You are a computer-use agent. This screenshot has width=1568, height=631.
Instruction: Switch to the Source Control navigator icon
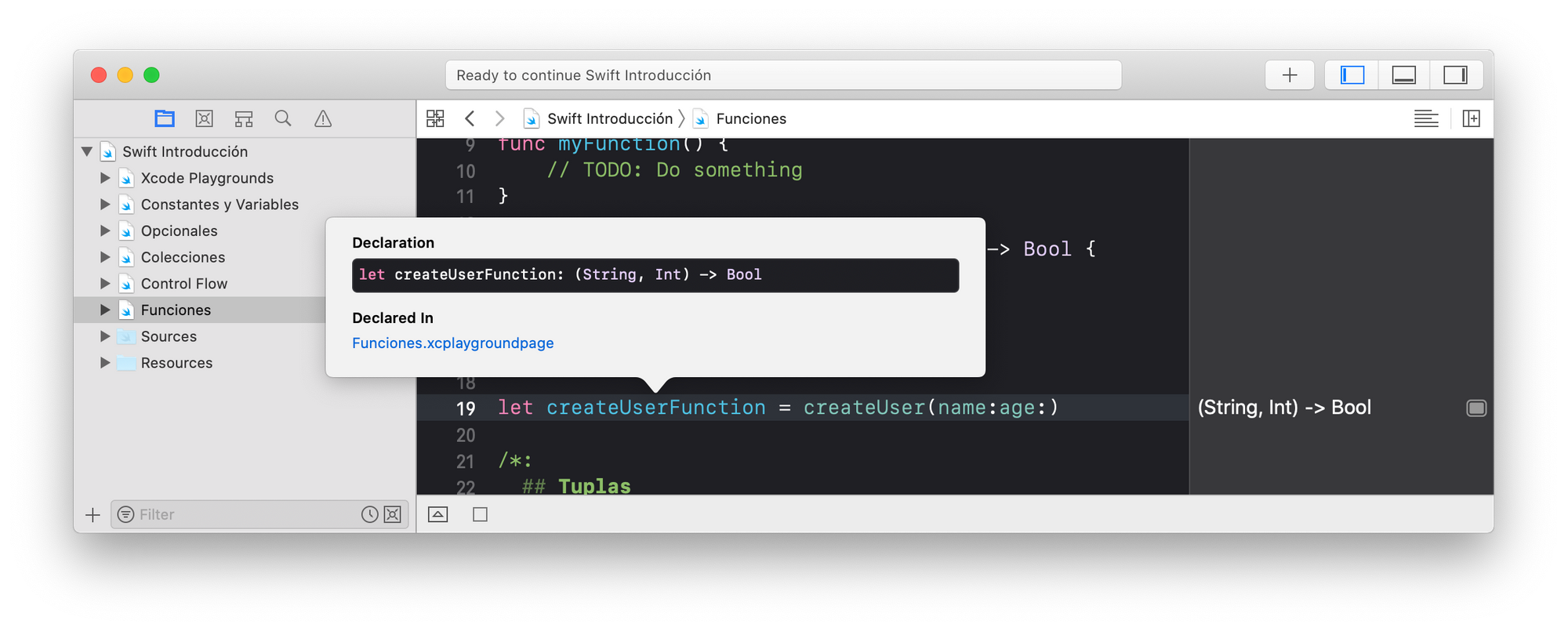[x=204, y=118]
